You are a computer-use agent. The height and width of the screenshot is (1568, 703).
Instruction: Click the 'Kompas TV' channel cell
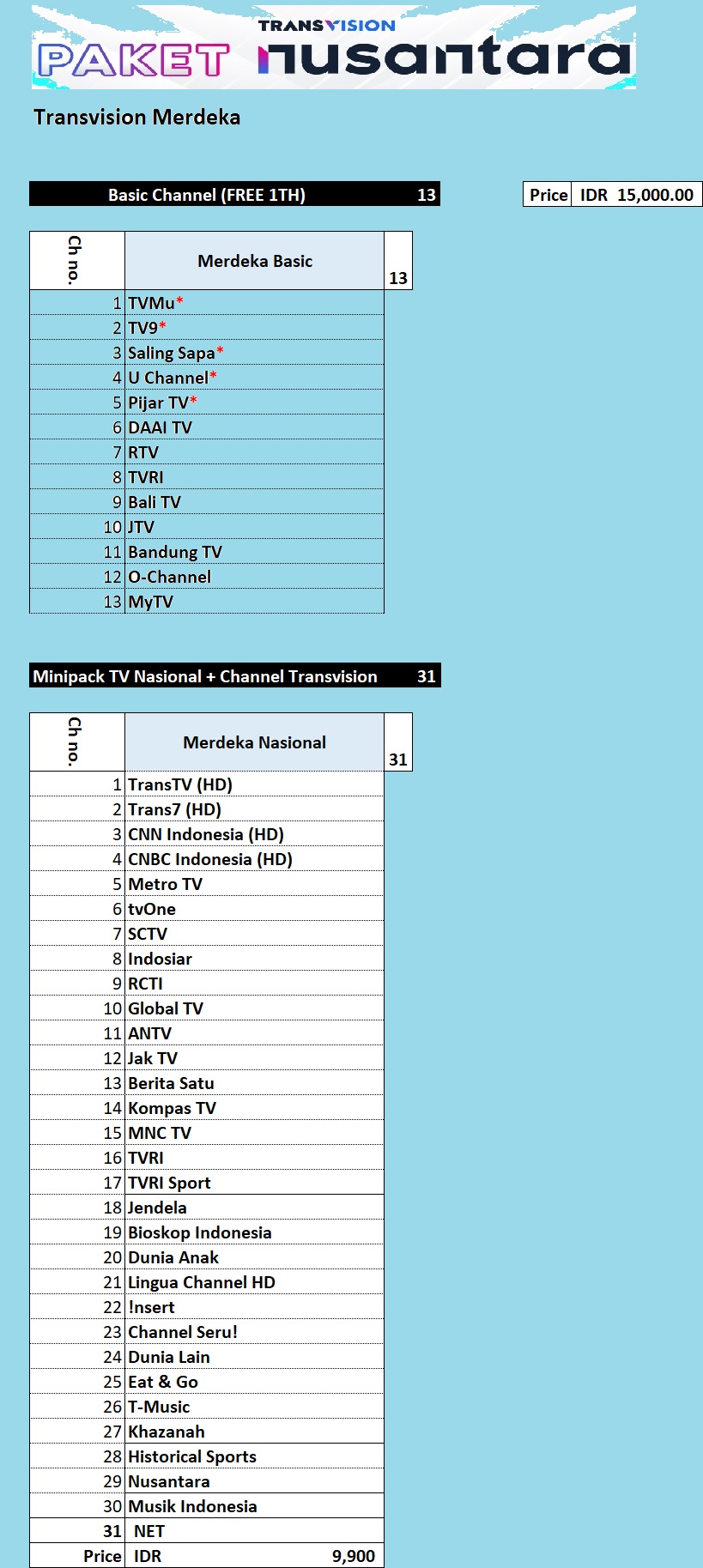coord(254,1107)
